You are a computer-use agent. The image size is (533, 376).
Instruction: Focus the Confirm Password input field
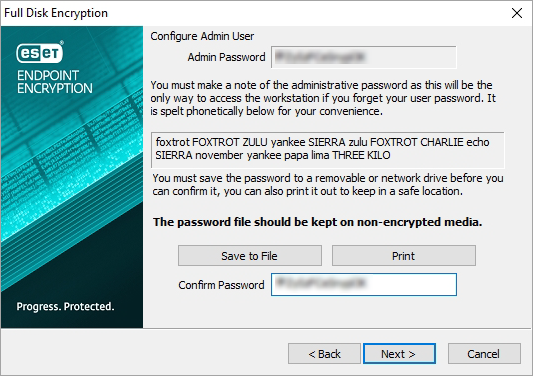tap(364, 285)
